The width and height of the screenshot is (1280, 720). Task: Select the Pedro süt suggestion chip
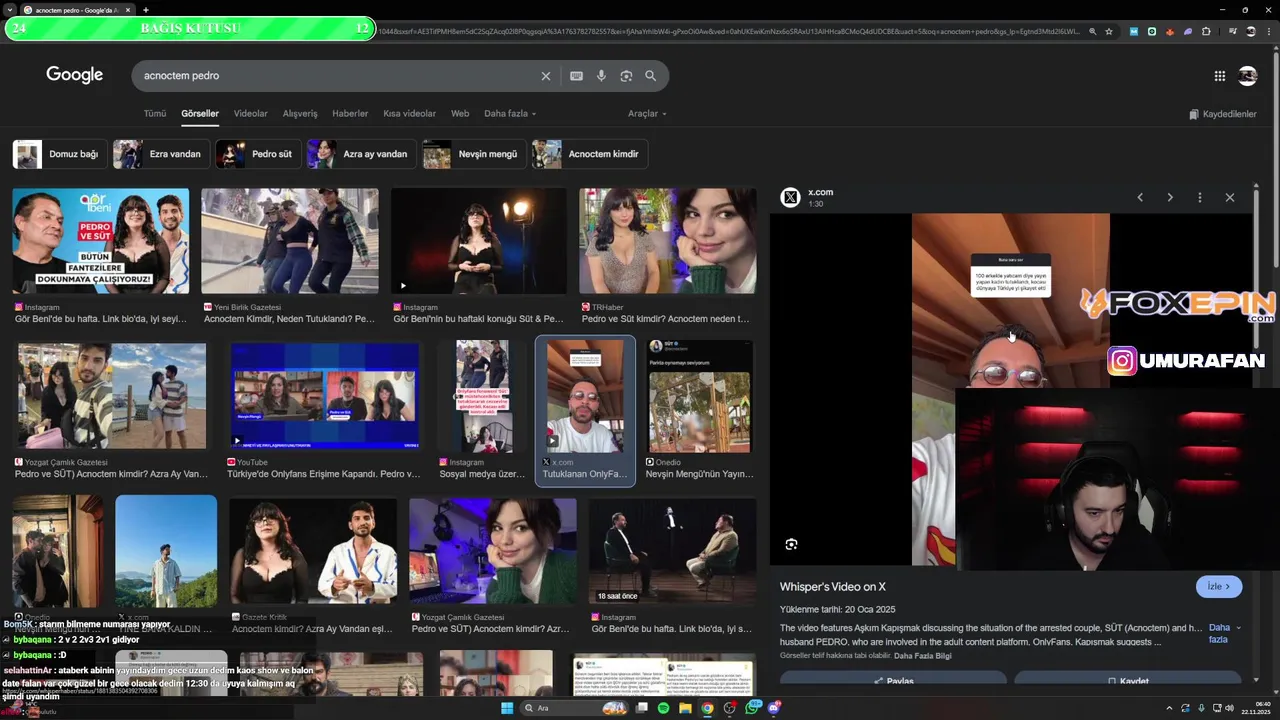coord(258,154)
